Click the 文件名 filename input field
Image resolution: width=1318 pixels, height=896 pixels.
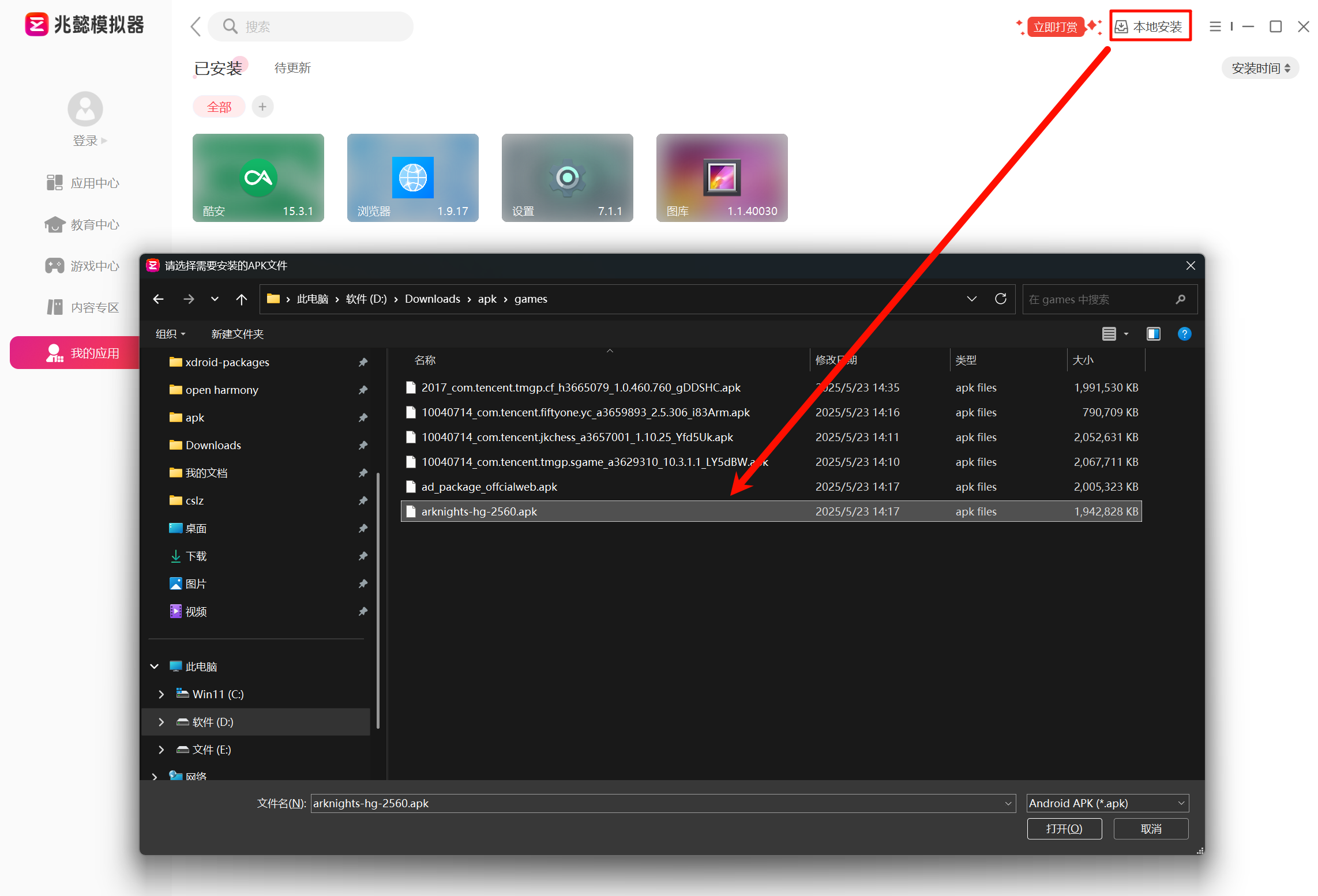coord(663,803)
